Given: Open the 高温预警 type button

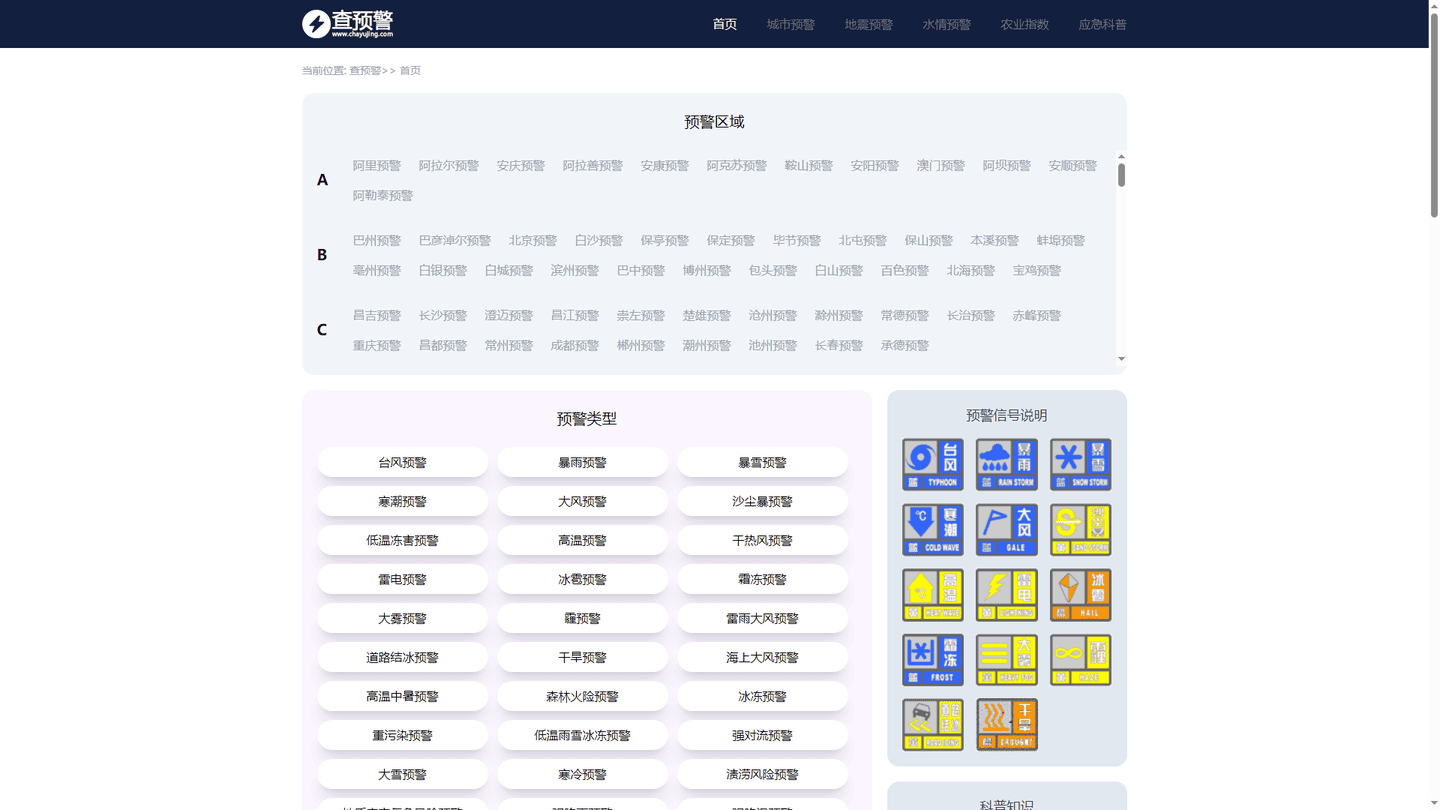Looking at the screenshot, I should click(x=583, y=540).
